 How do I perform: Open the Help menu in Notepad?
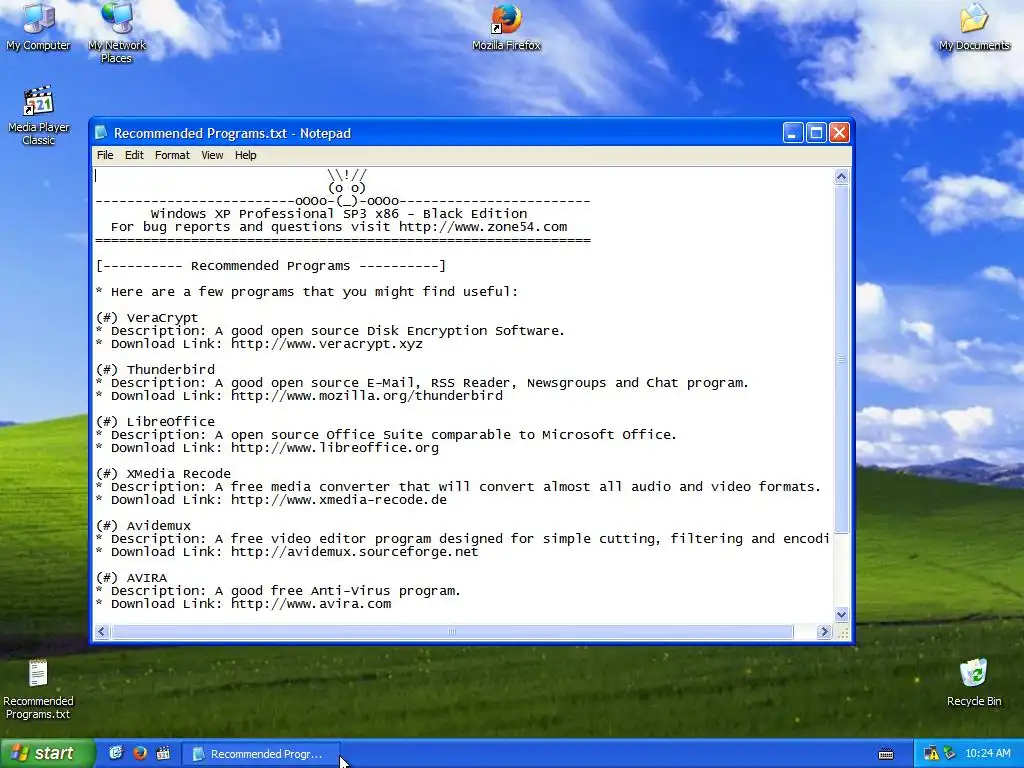coord(246,155)
